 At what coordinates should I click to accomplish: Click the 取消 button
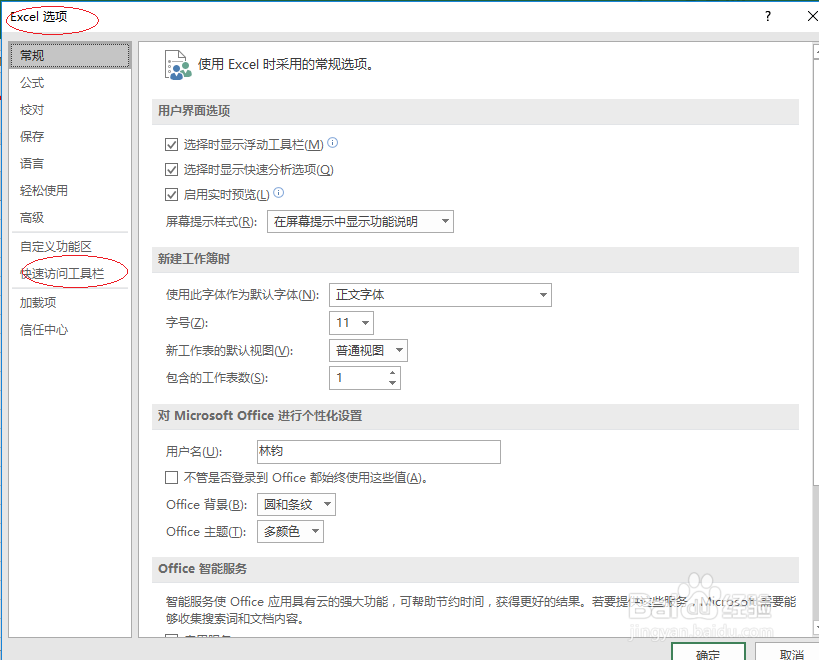coord(788,652)
